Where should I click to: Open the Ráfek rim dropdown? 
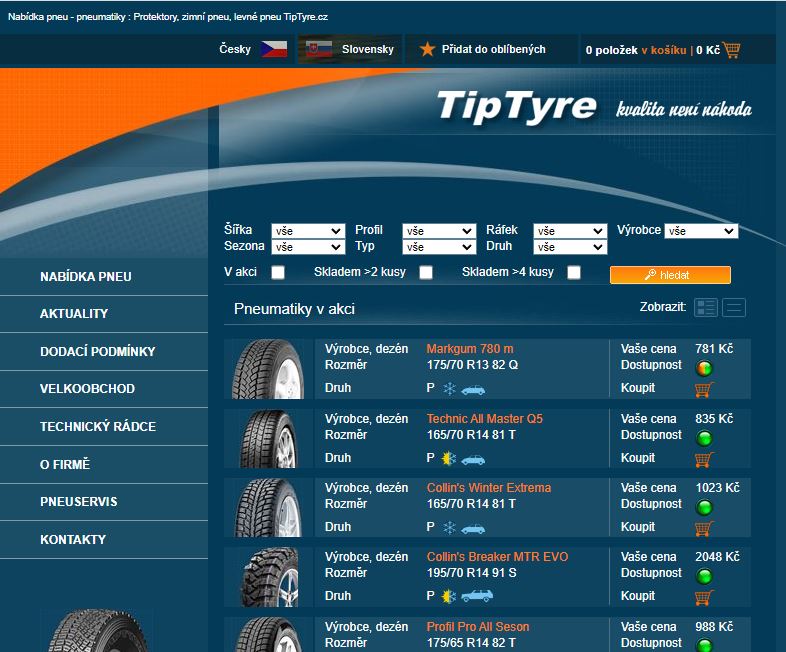[x=570, y=231]
